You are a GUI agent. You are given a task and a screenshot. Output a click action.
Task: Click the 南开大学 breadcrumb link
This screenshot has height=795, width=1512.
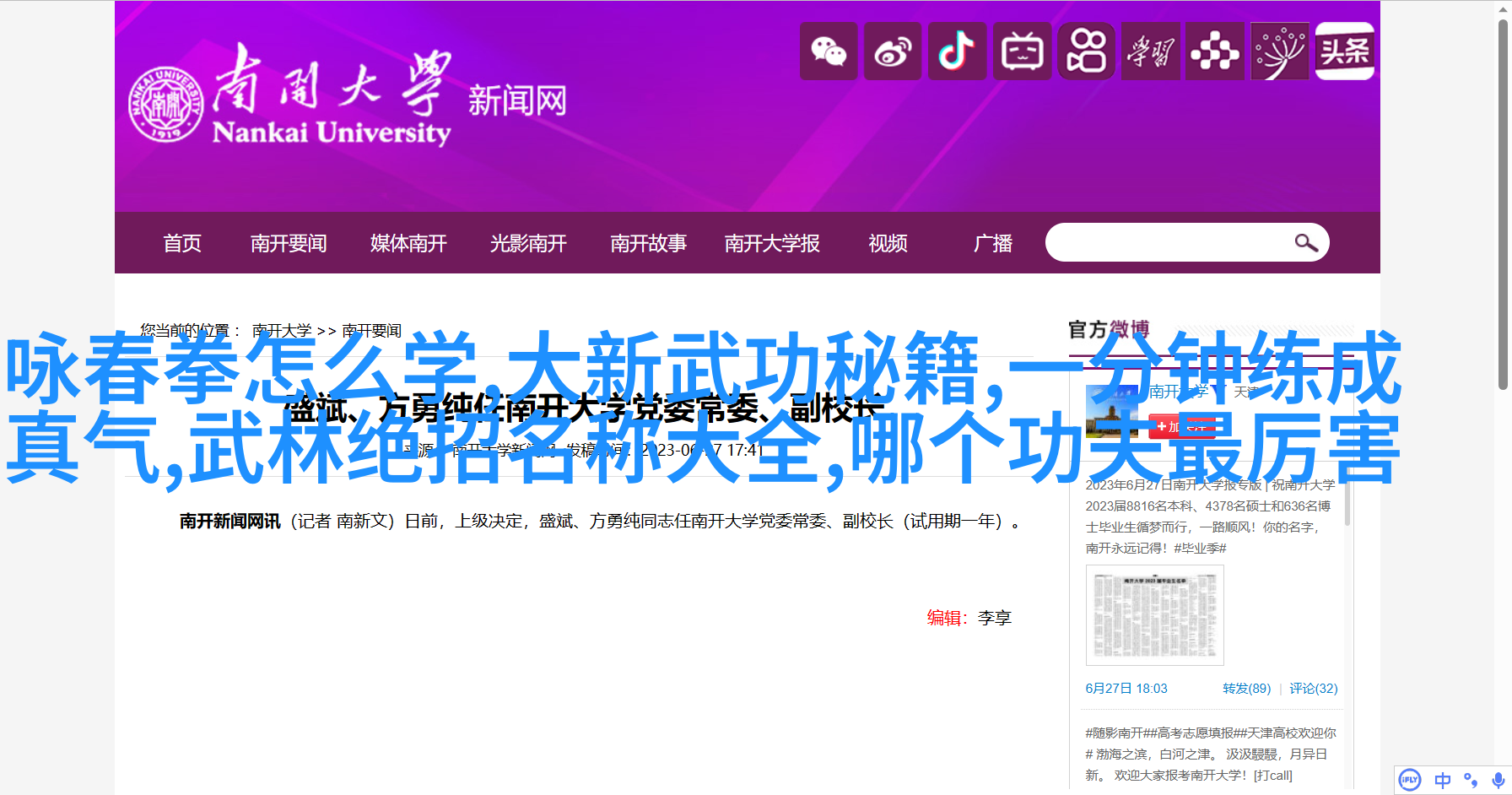pyautogui.click(x=282, y=331)
